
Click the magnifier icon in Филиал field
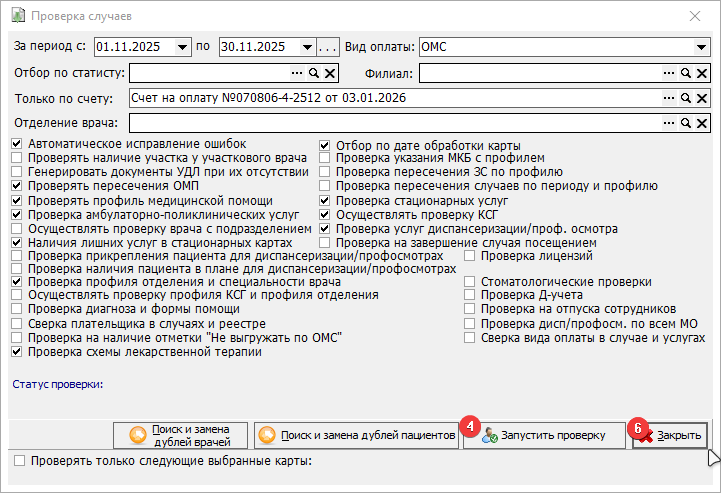click(x=686, y=73)
